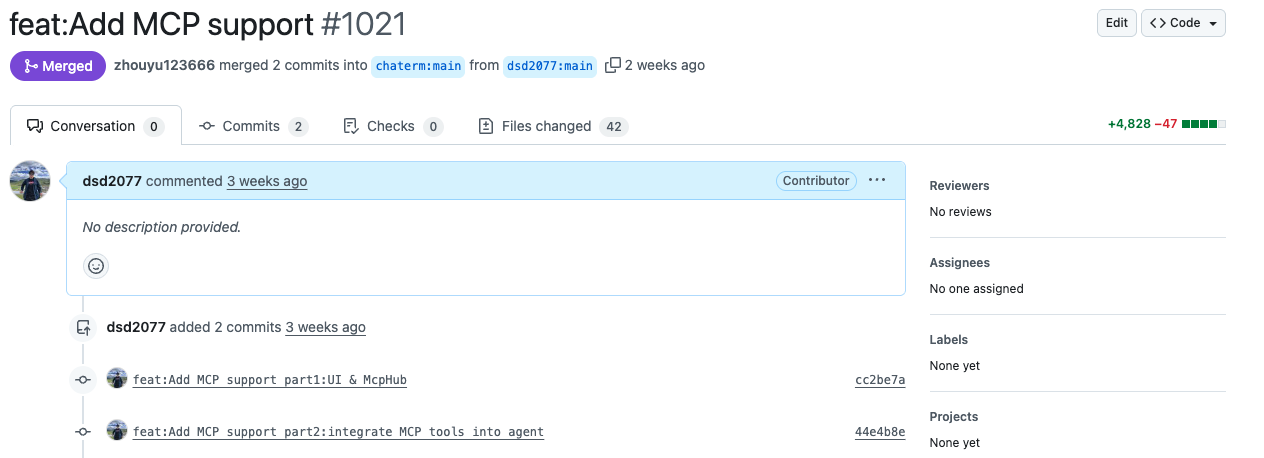Open the dsd2077:main head branch link
The width and height of the screenshot is (1264, 458).
[549, 66]
